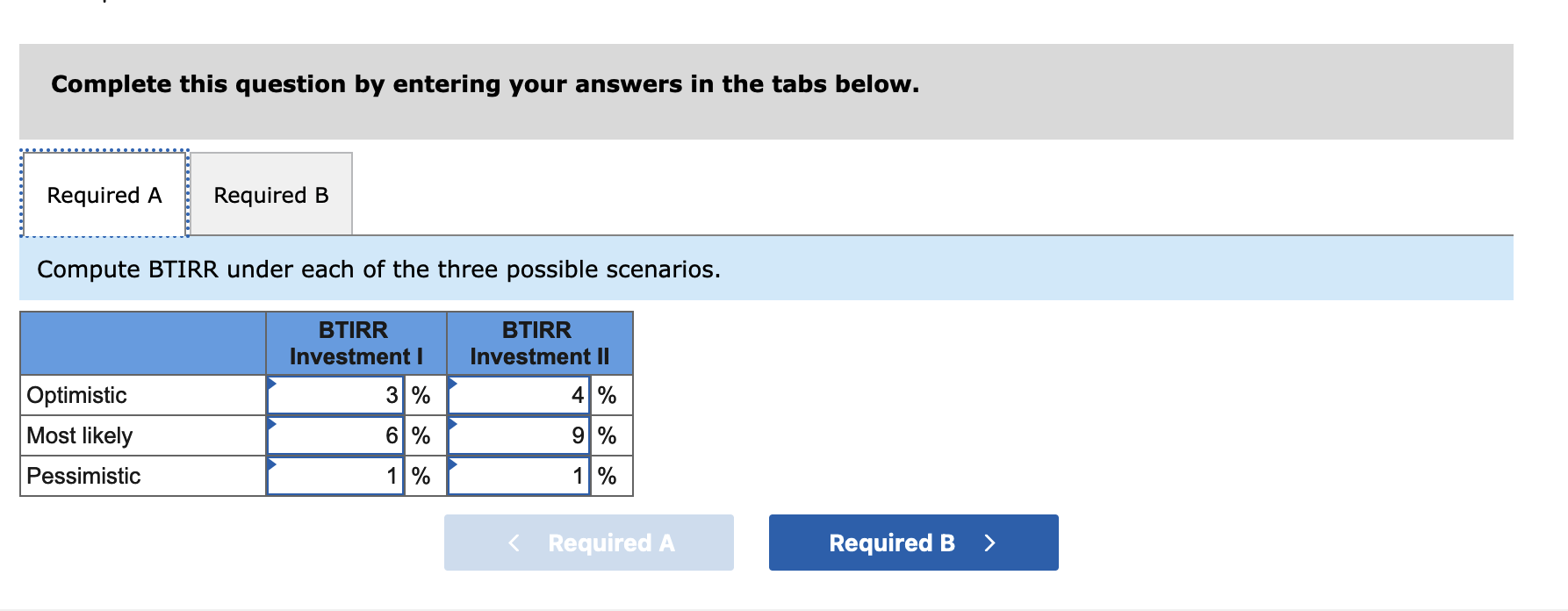
Task: Click the left chevron on Required A button
Action: [514, 543]
